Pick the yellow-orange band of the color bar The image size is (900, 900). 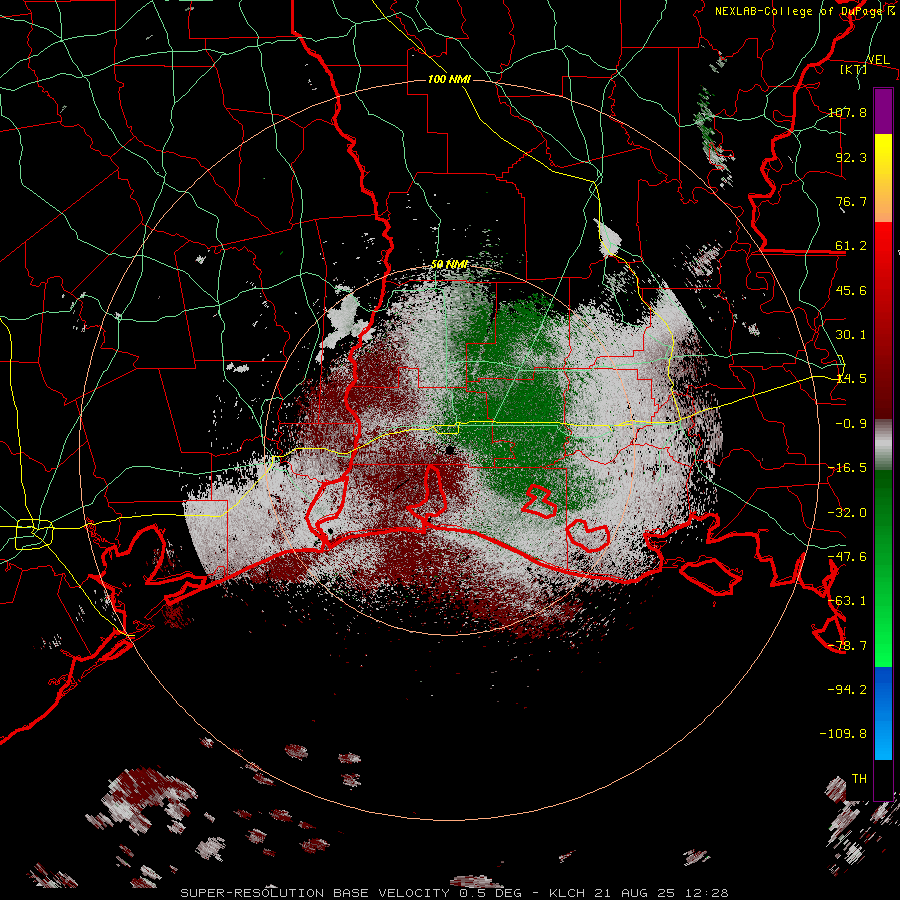point(883,178)
